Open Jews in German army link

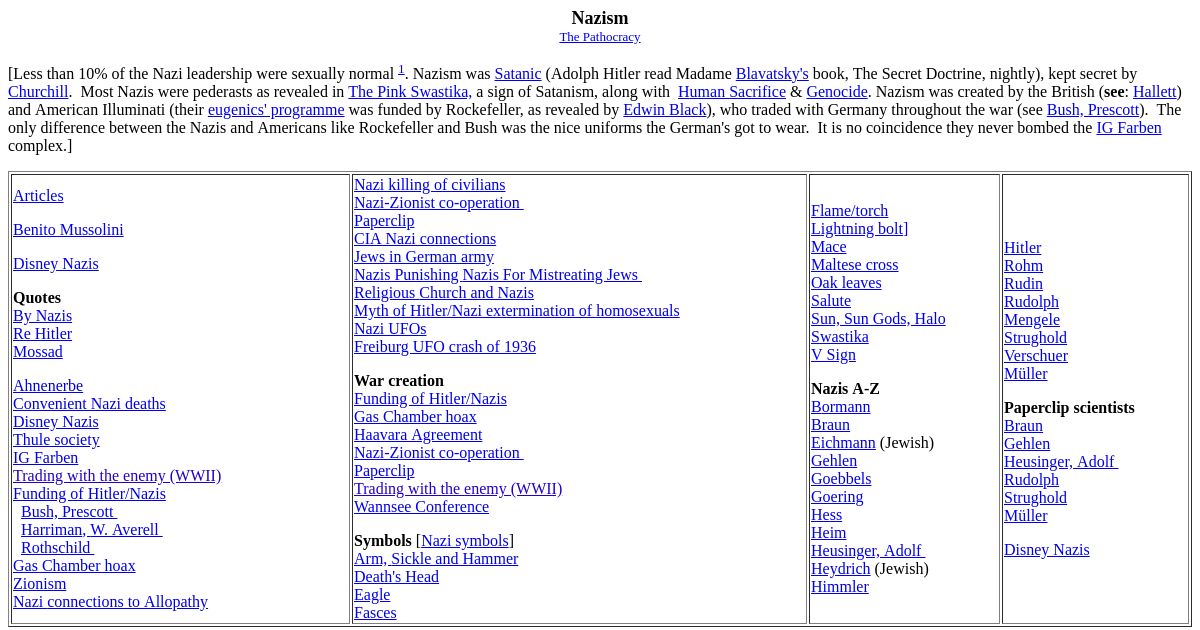(424, 257)
